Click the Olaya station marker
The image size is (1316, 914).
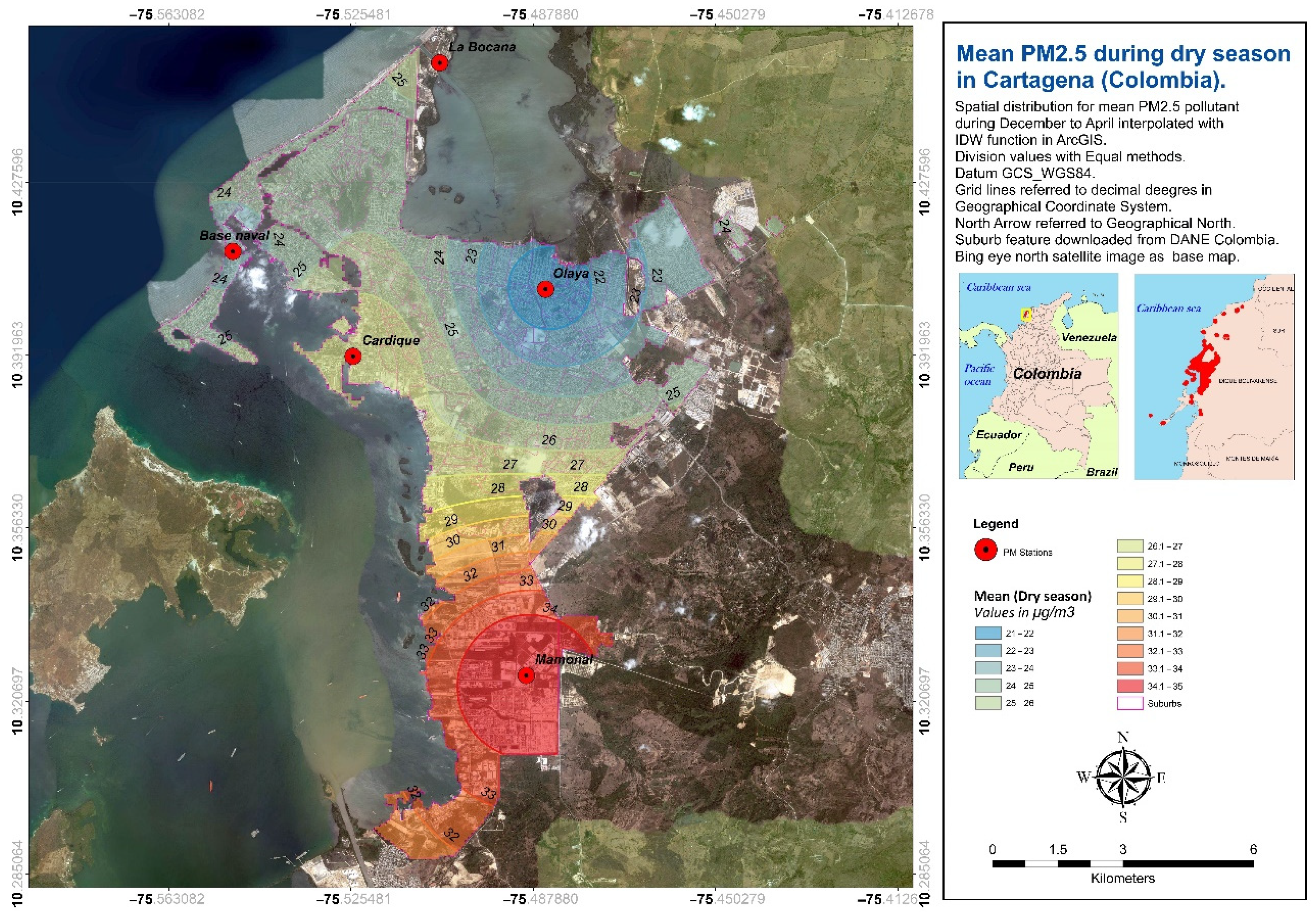pos(545,289)
